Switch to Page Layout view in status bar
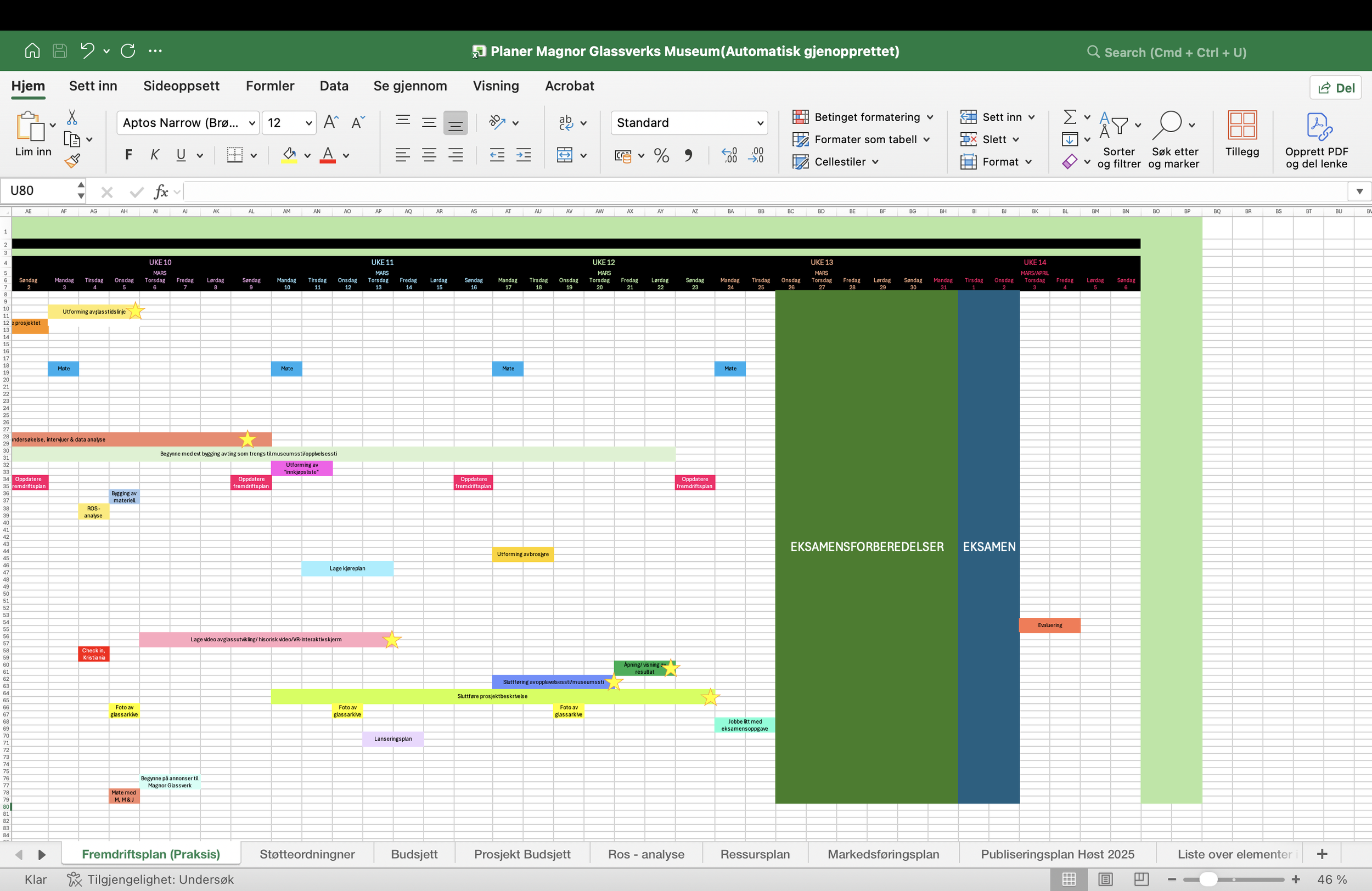 coord(1105,879)
